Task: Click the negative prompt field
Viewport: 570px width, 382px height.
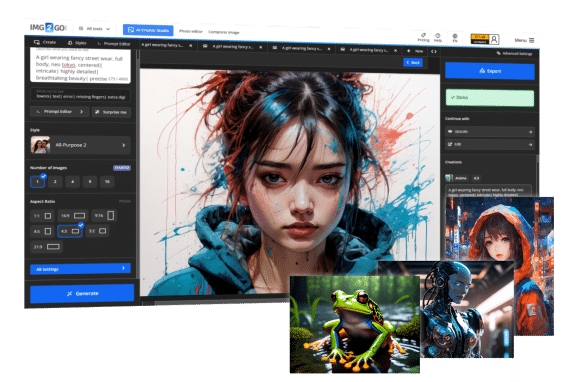Action: click(x=80, y=95)
